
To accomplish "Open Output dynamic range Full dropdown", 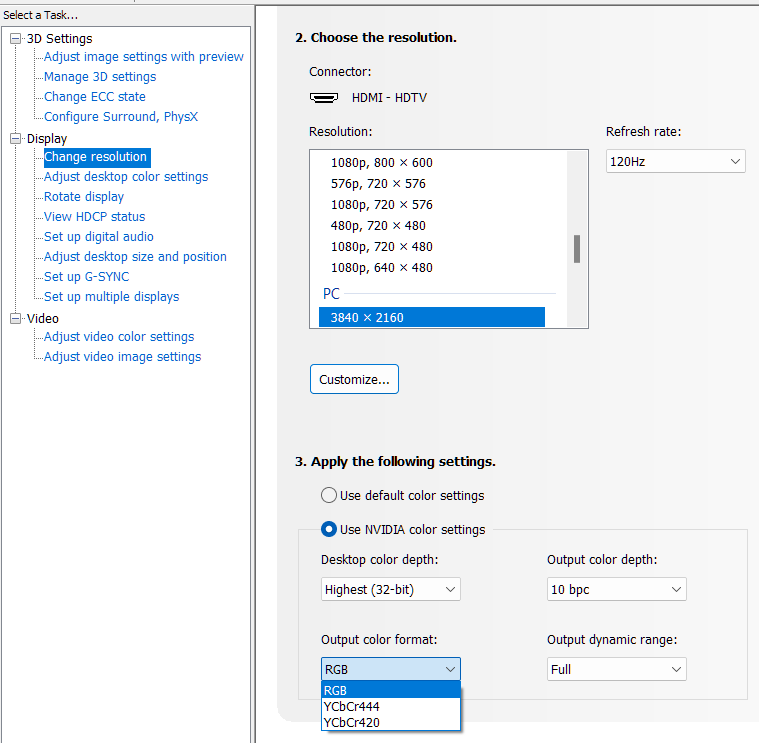I will pos(617,669).
